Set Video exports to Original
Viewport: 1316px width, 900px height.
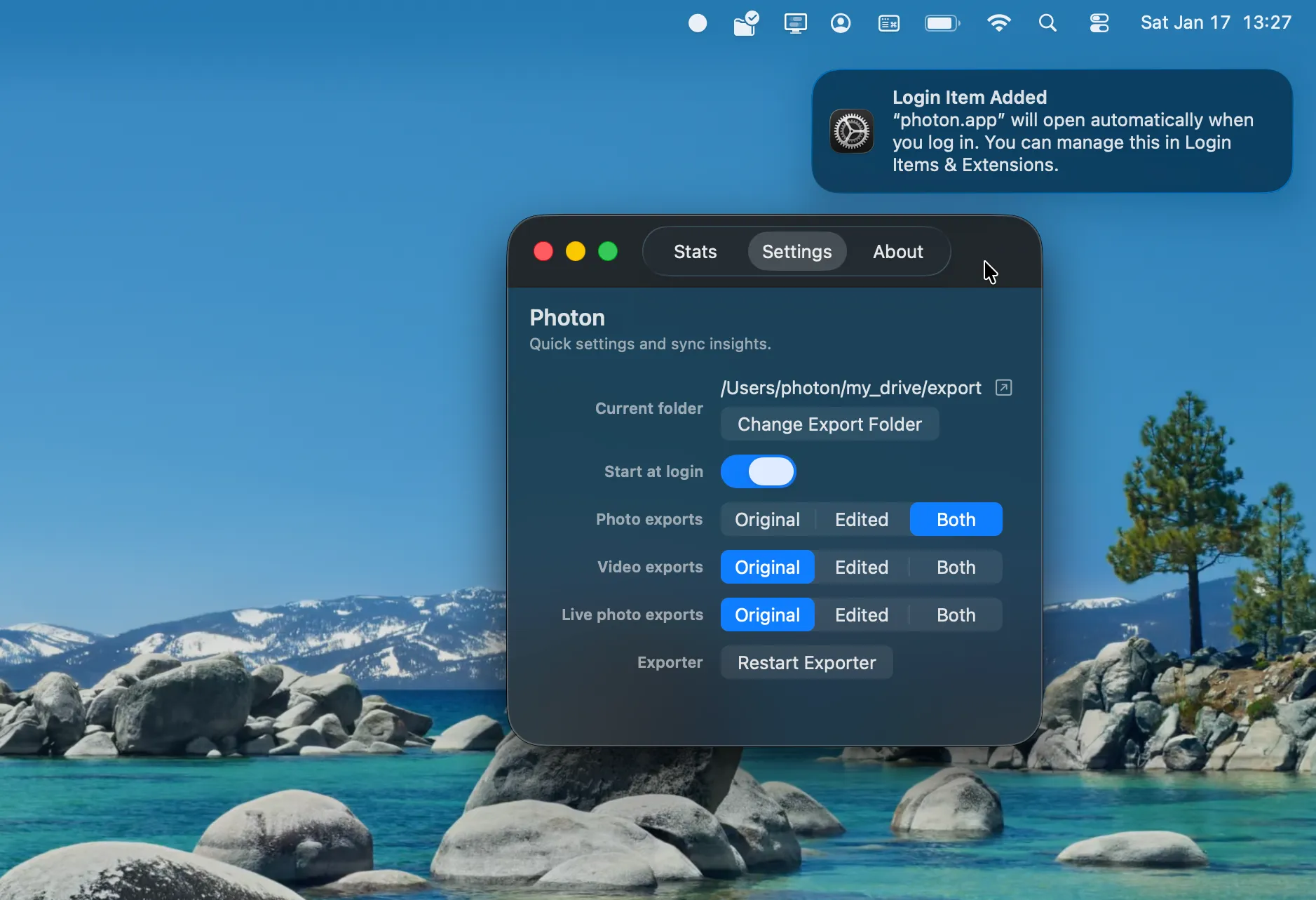(x=767, y=567)
